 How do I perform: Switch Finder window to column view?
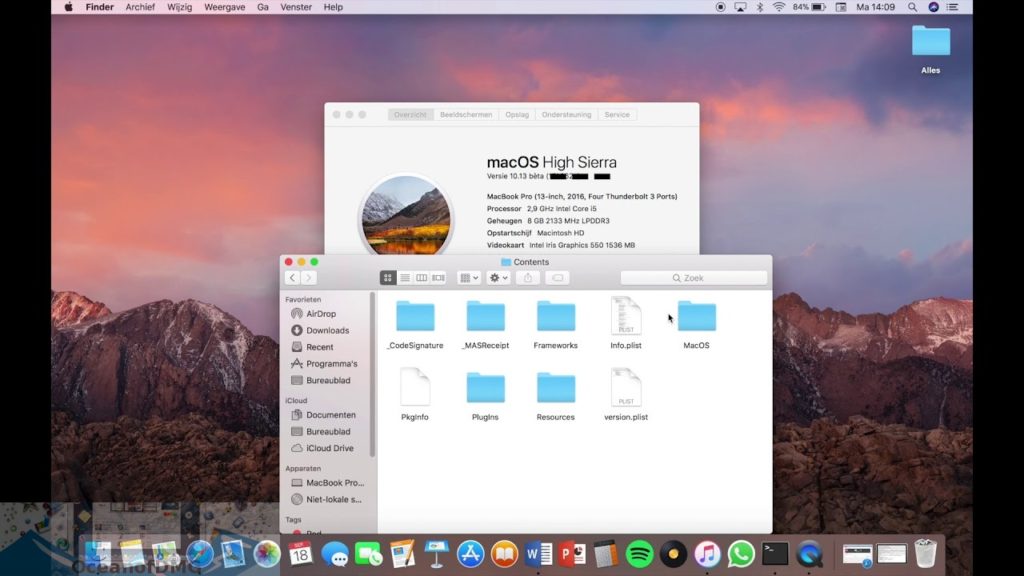[x=422, y=278]
